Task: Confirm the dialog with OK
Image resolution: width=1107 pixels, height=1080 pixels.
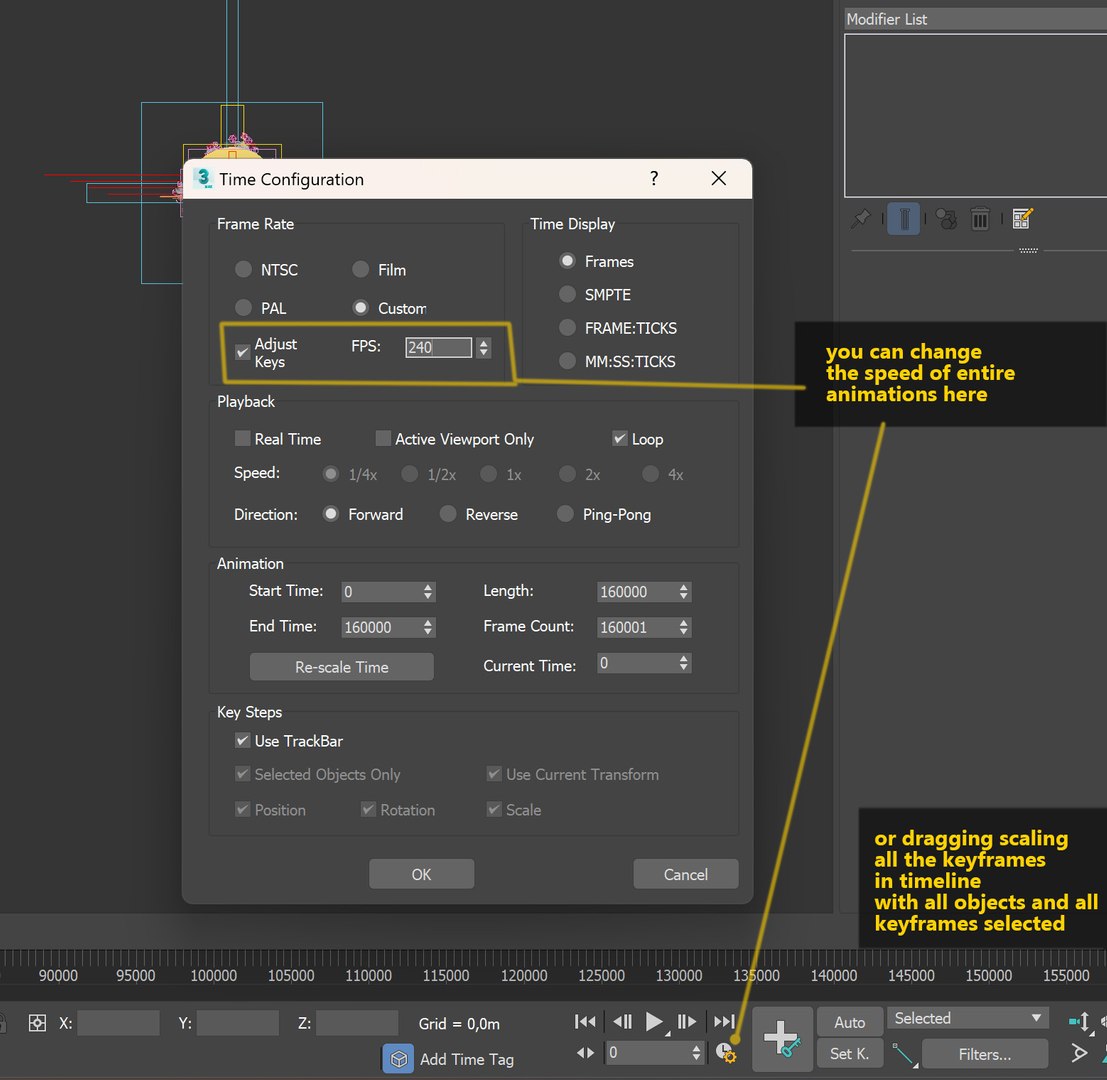Action: coord(421,874)
